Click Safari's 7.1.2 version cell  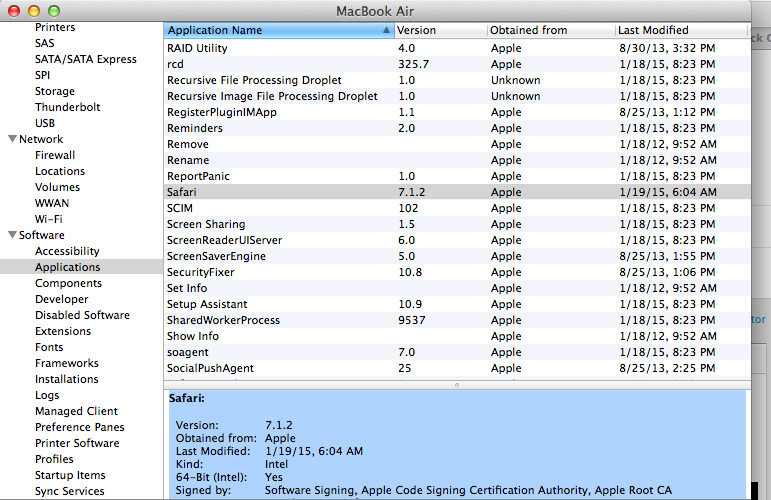[412, 192]
